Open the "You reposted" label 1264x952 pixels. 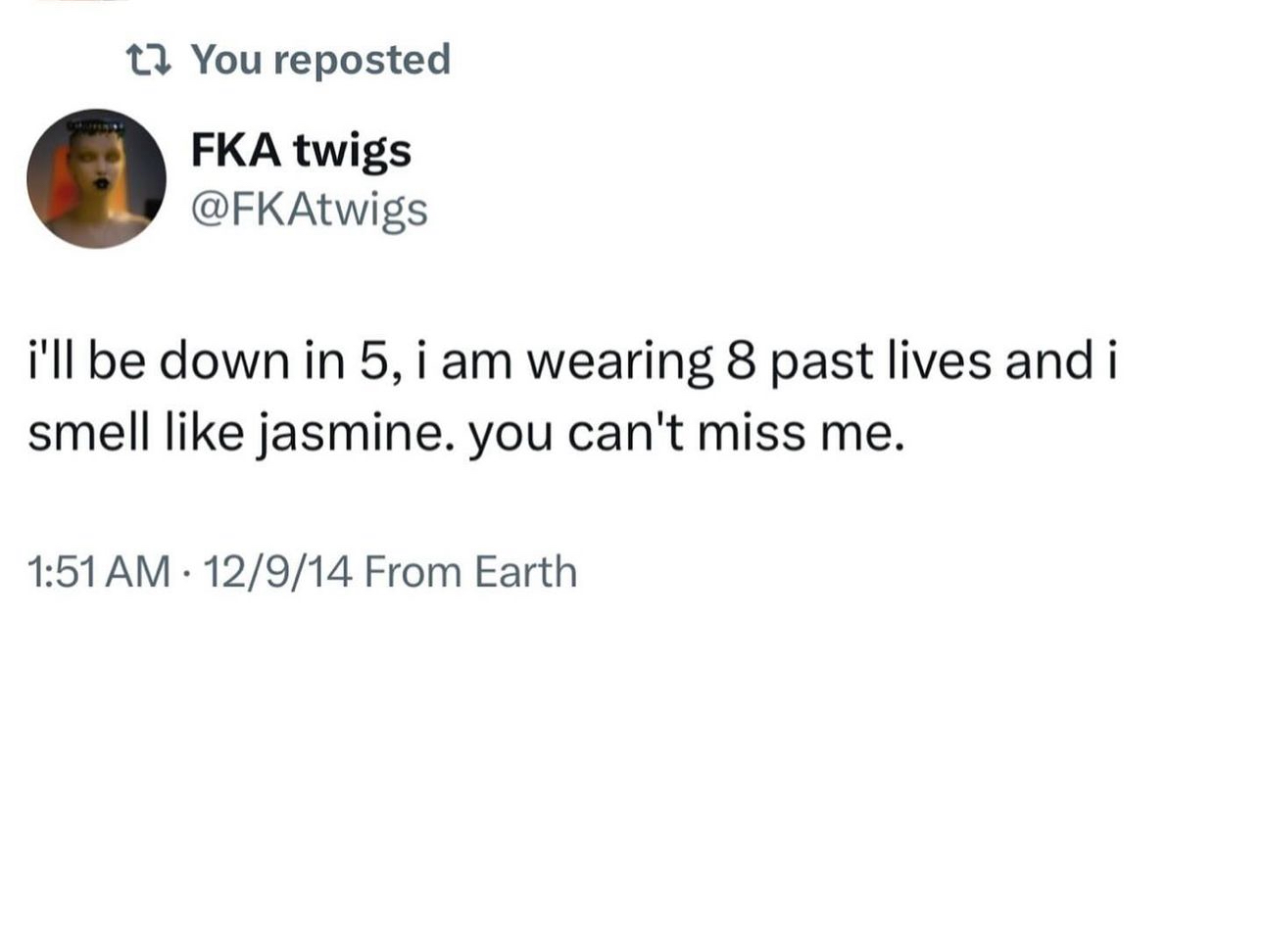click(319, 60)
